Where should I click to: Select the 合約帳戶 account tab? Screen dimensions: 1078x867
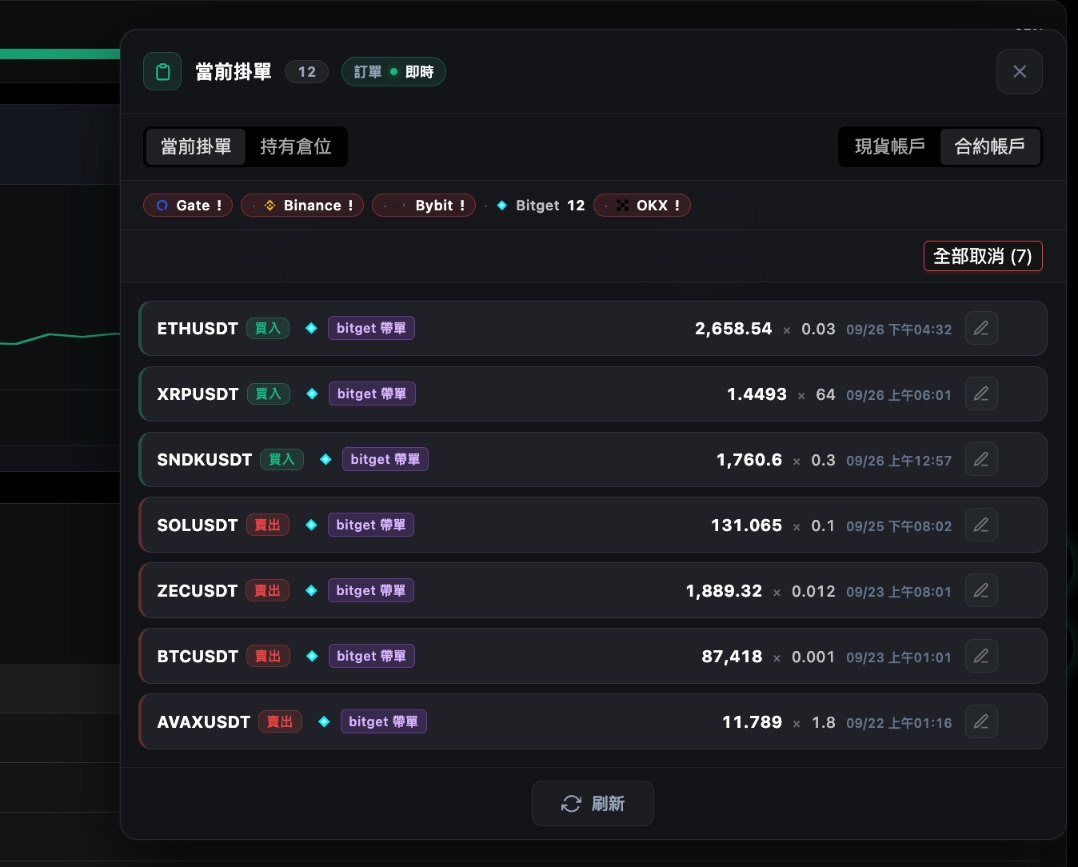(989, 146)
